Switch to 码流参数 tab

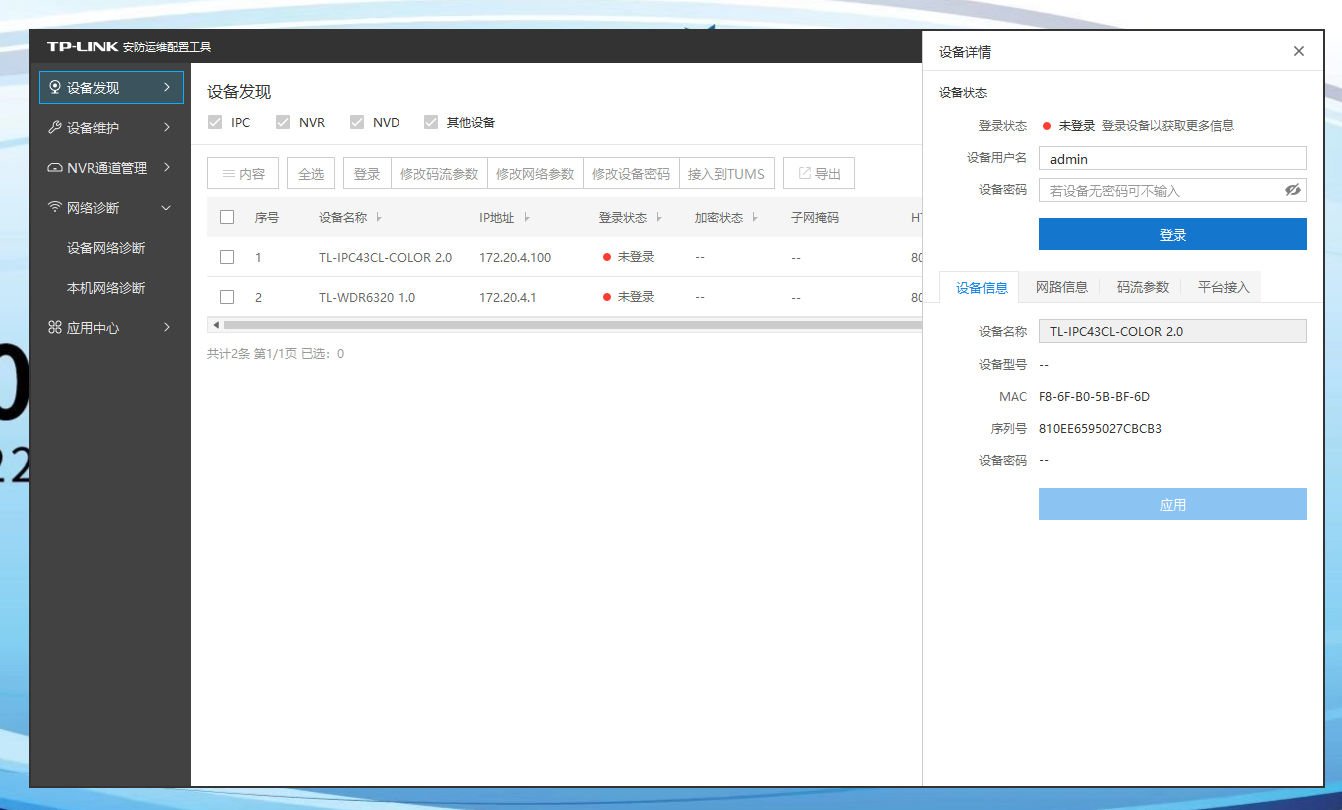1143,287
